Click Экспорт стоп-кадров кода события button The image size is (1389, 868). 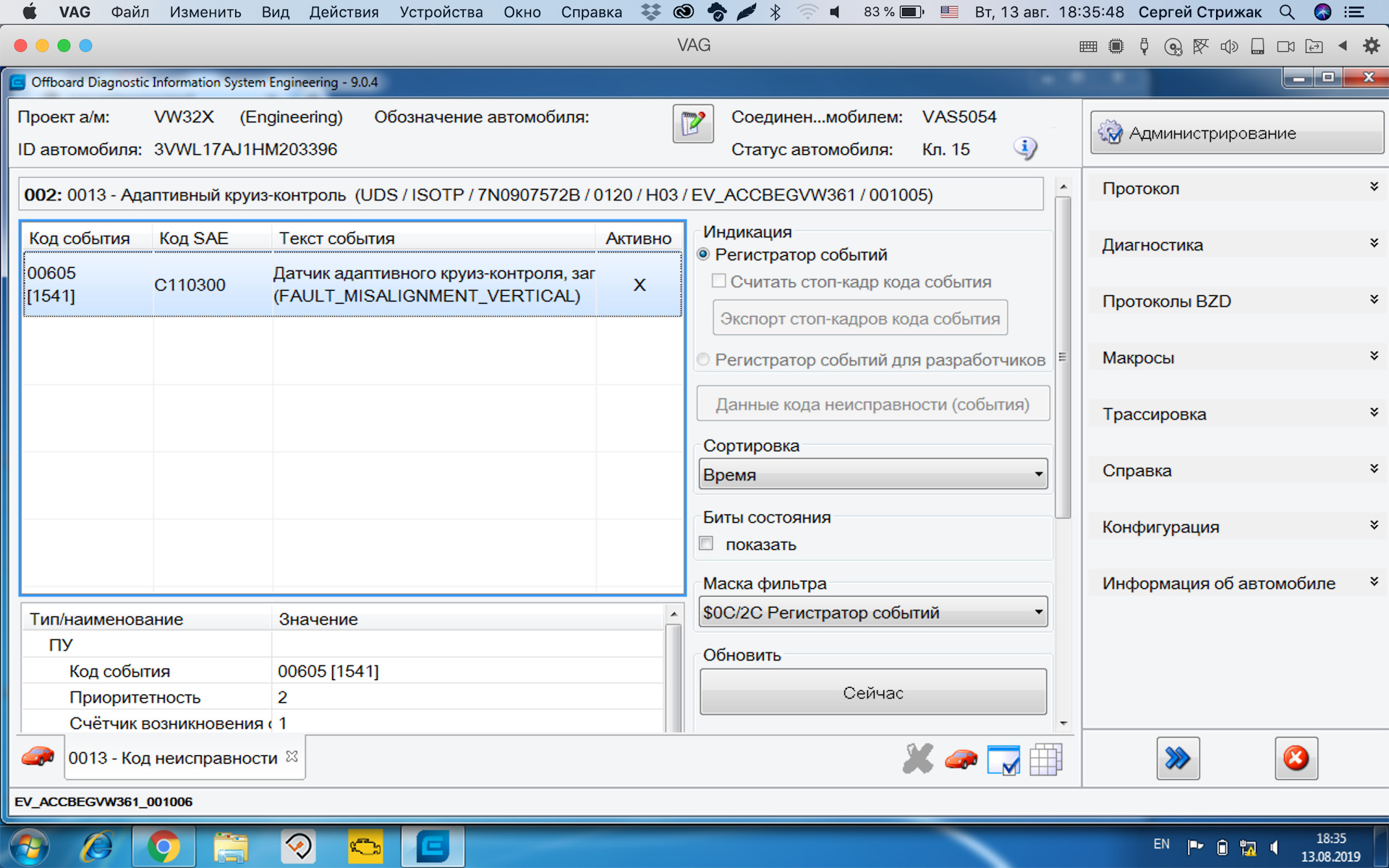point(860,318)
